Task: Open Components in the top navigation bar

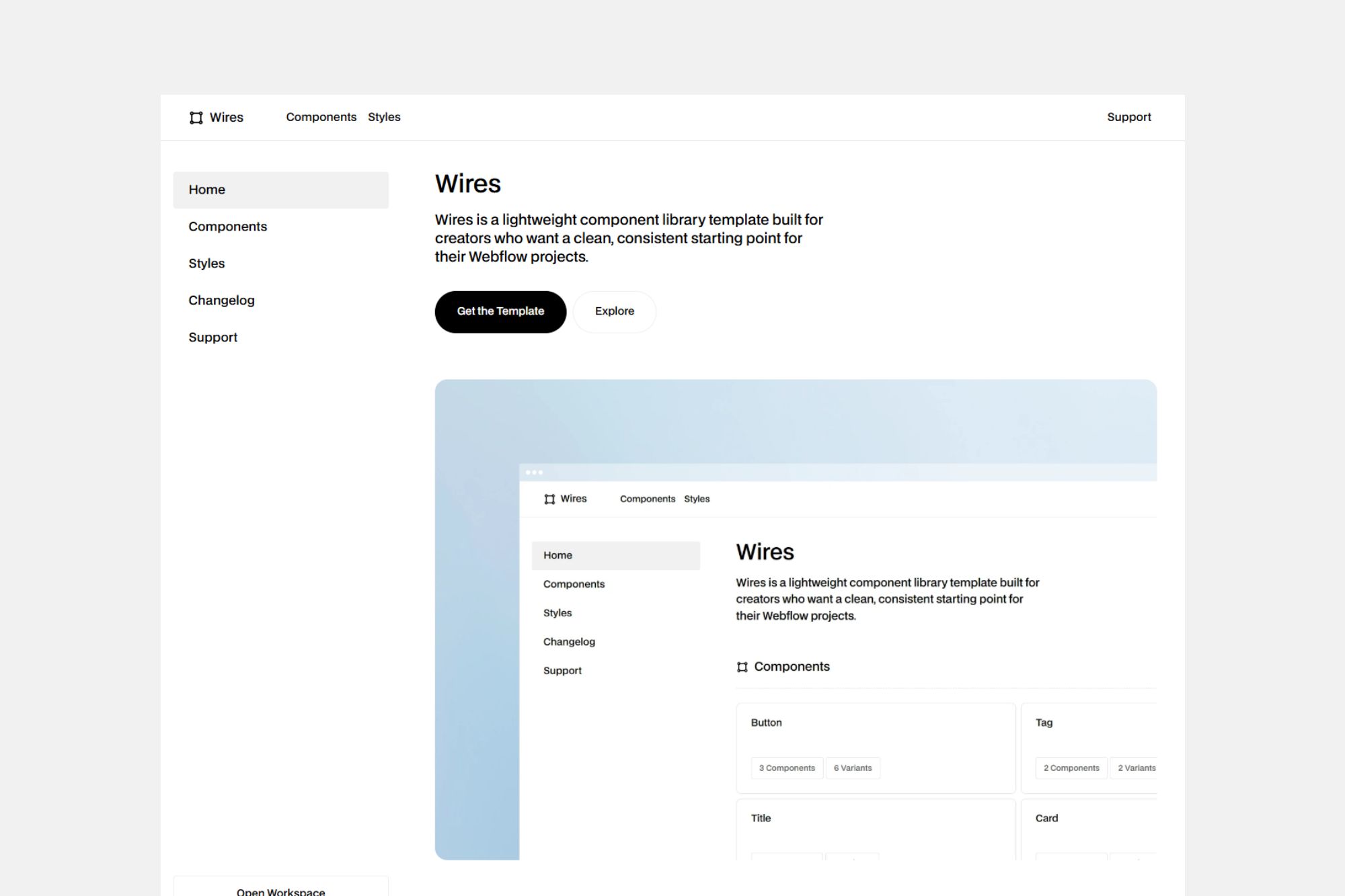Action: pyautogui.click(x=321, y=117)
